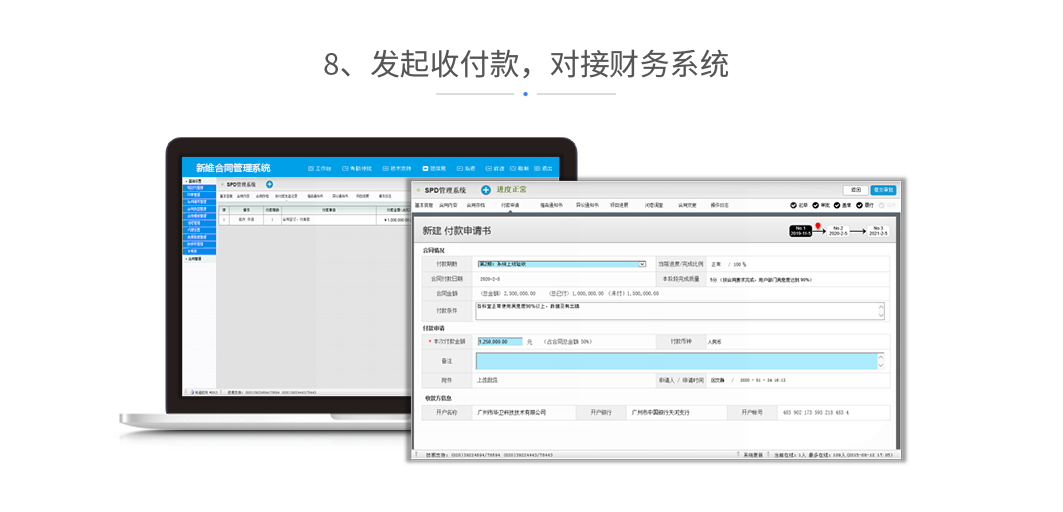Image resolution: width=1063 pixels, height=512 pixels.
Task: Click 上传附件 upload attachment link
Action: (x=487, y=380)
